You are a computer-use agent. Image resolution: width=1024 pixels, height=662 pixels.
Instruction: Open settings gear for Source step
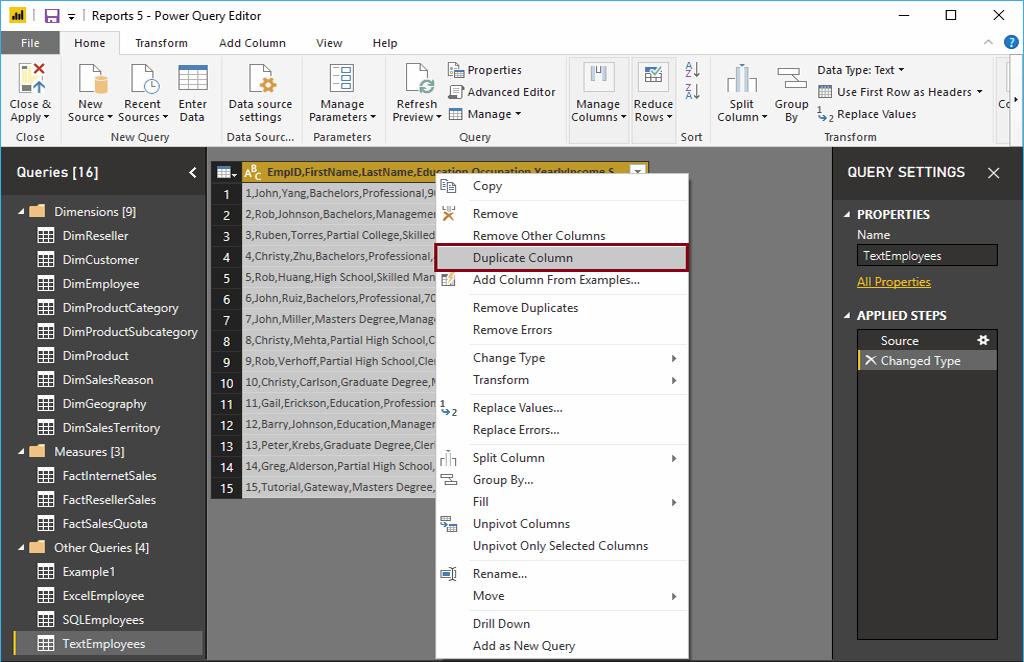coord(982,340)
